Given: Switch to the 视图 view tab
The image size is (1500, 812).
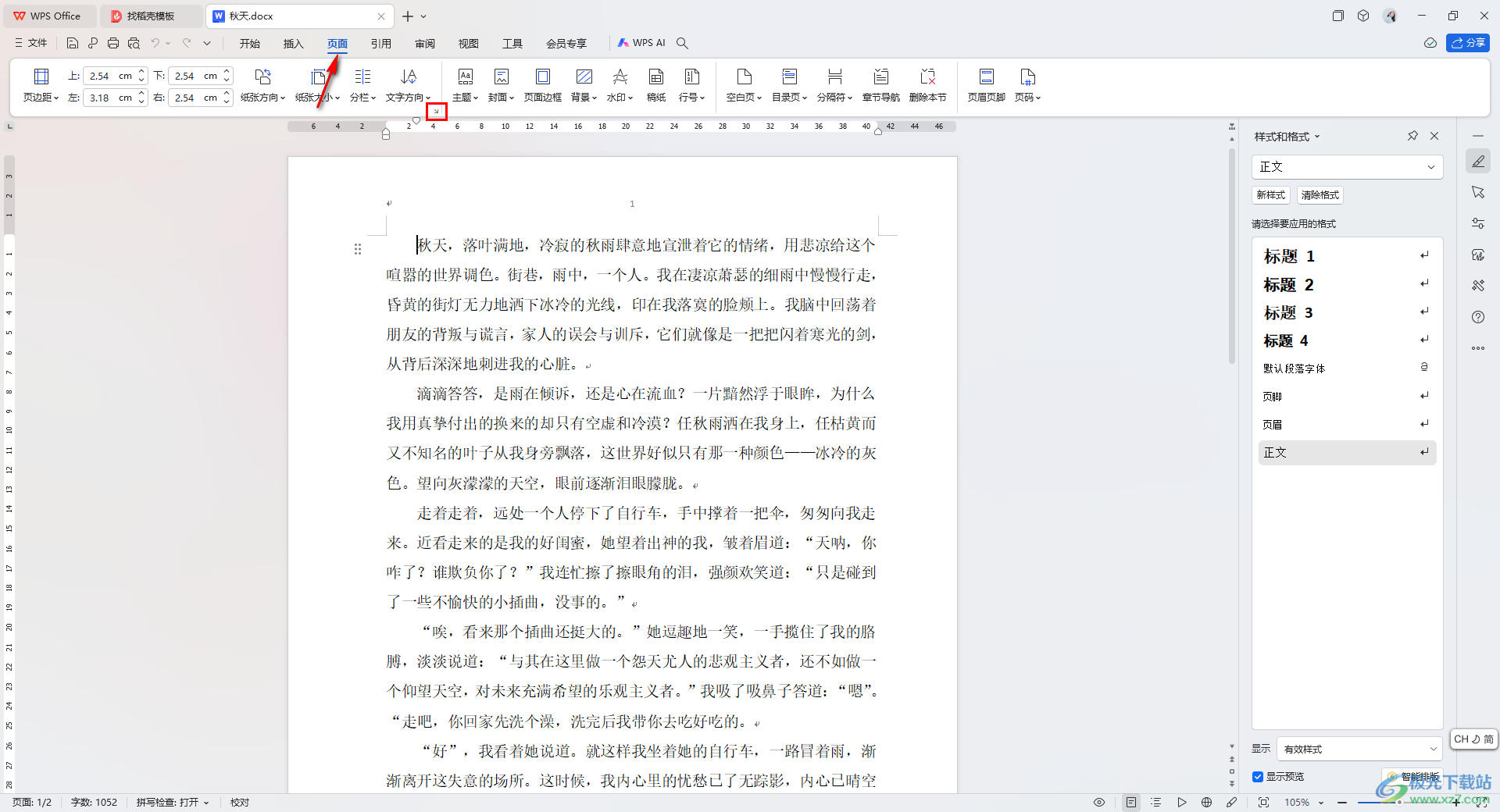Looking at the screenshot, I should [469, 44].
